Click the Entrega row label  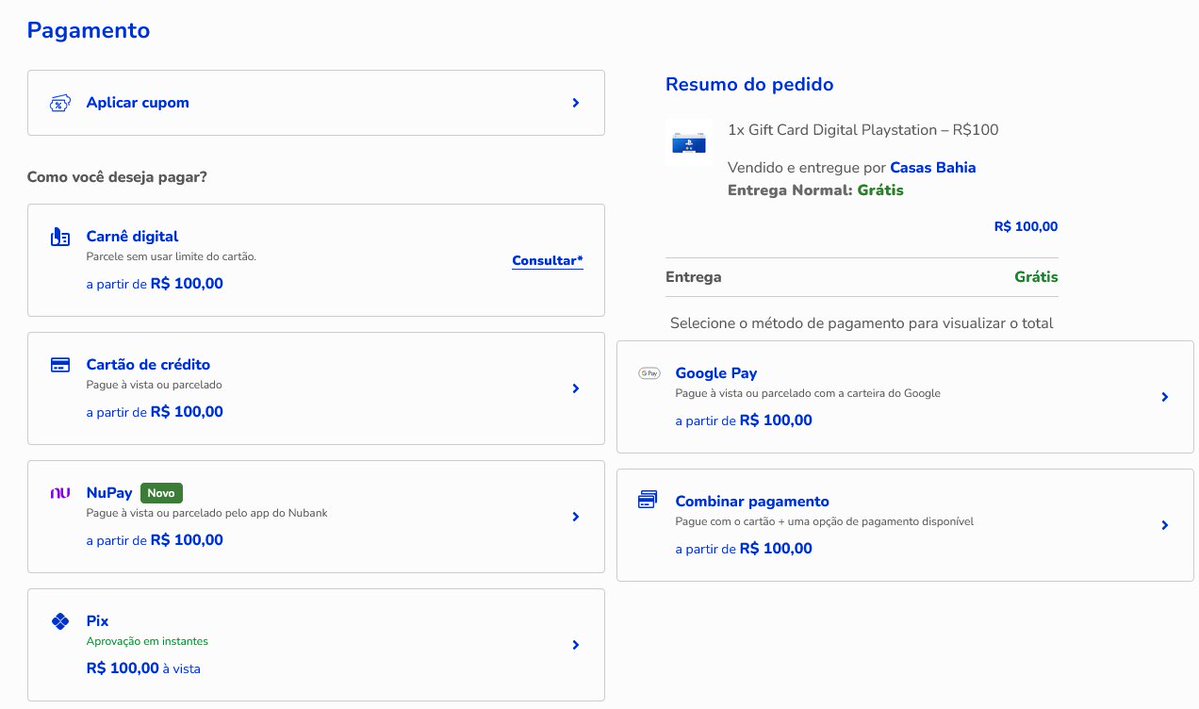point(694,277)
